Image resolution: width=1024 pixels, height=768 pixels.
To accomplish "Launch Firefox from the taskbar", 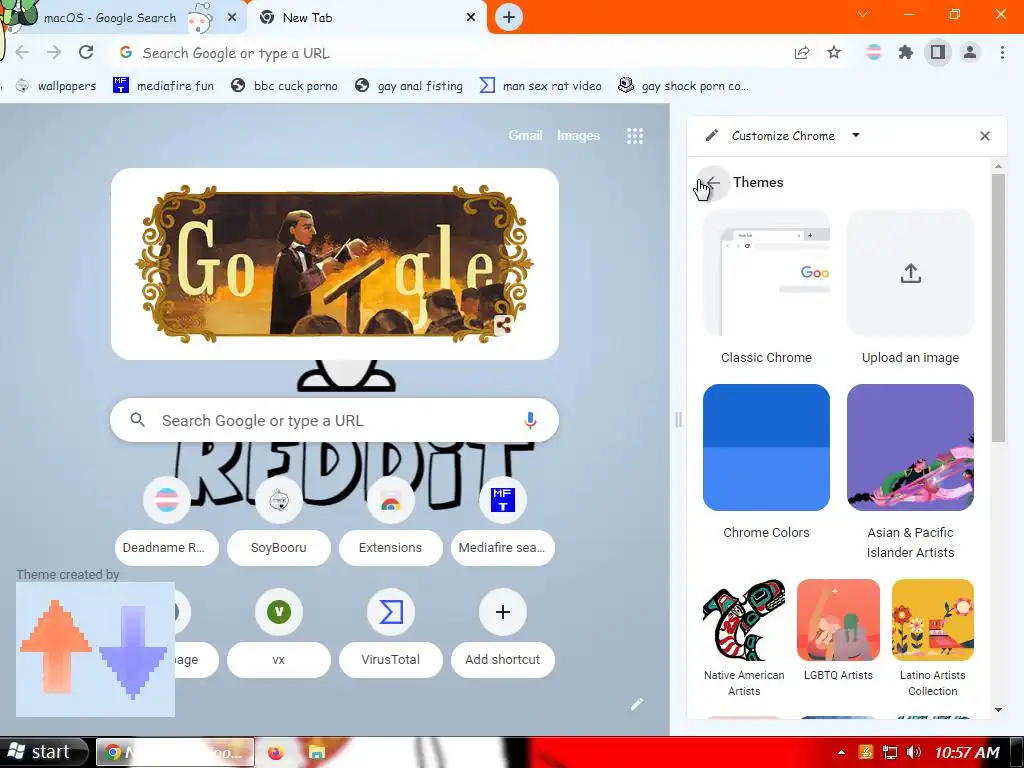I will click(x=276, y=752).
